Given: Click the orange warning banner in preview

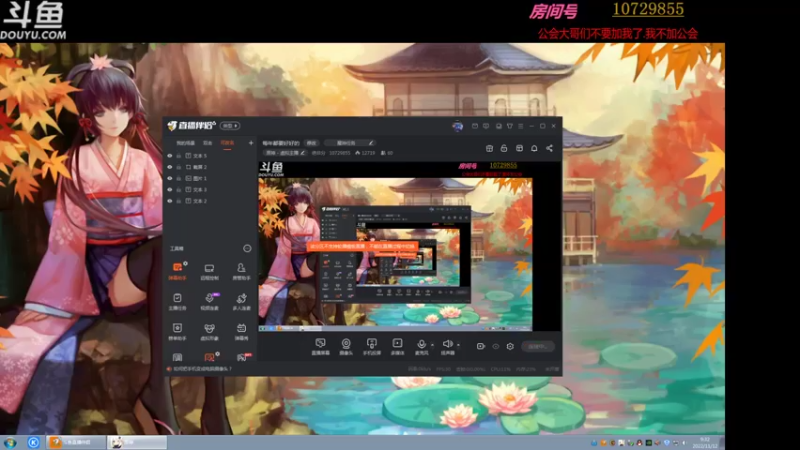Looking at the screenshot, I should point(363,246).
